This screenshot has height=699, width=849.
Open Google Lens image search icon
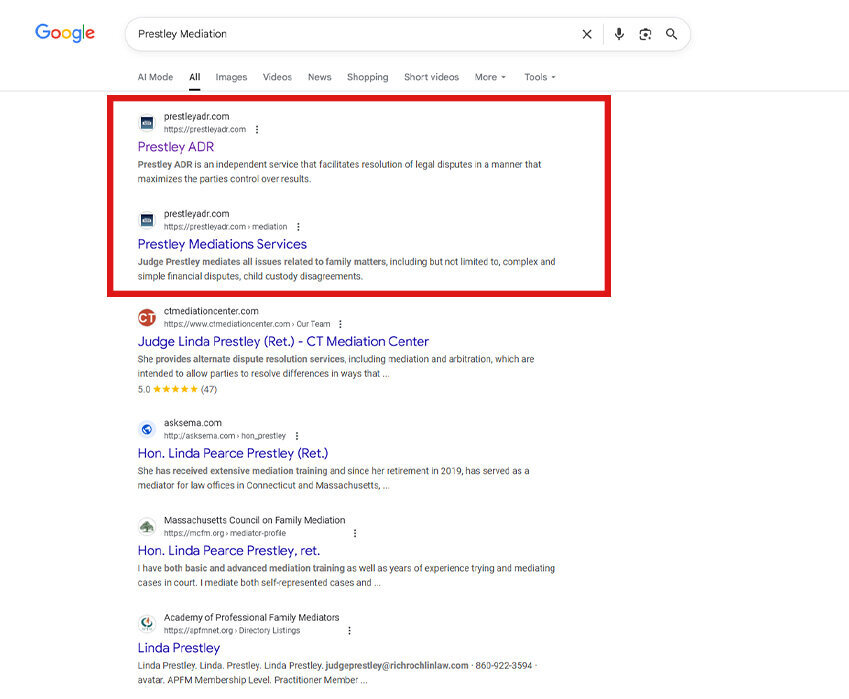point(645,34)
